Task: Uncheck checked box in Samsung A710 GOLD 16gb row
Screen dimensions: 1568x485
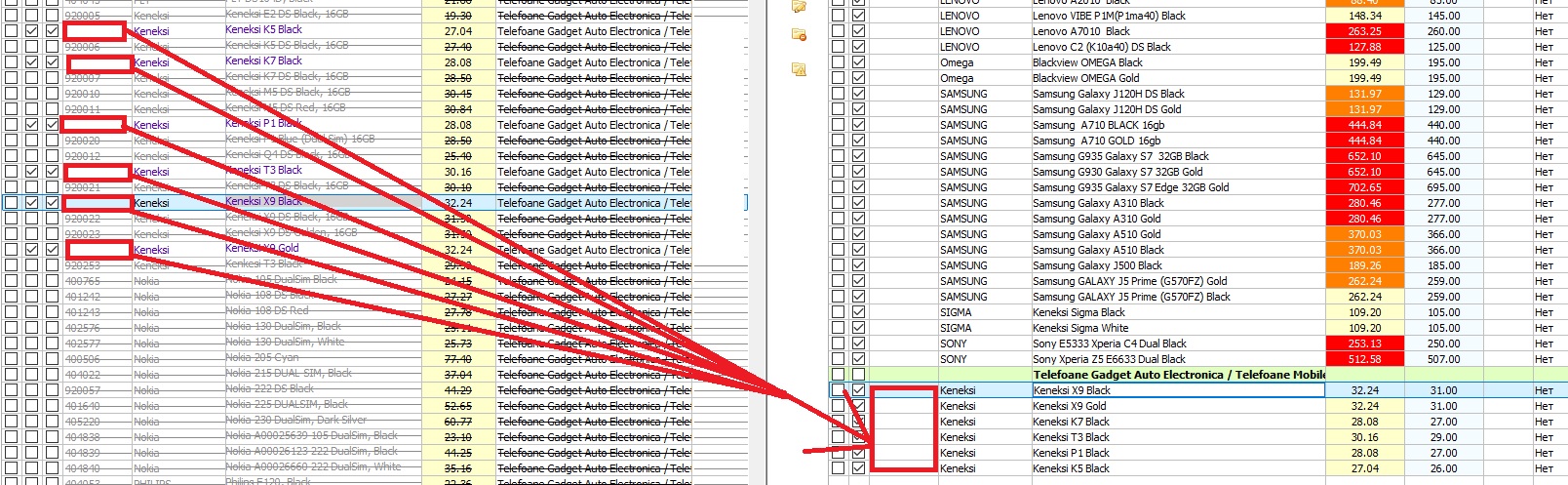Action: (x=858, y=141)
